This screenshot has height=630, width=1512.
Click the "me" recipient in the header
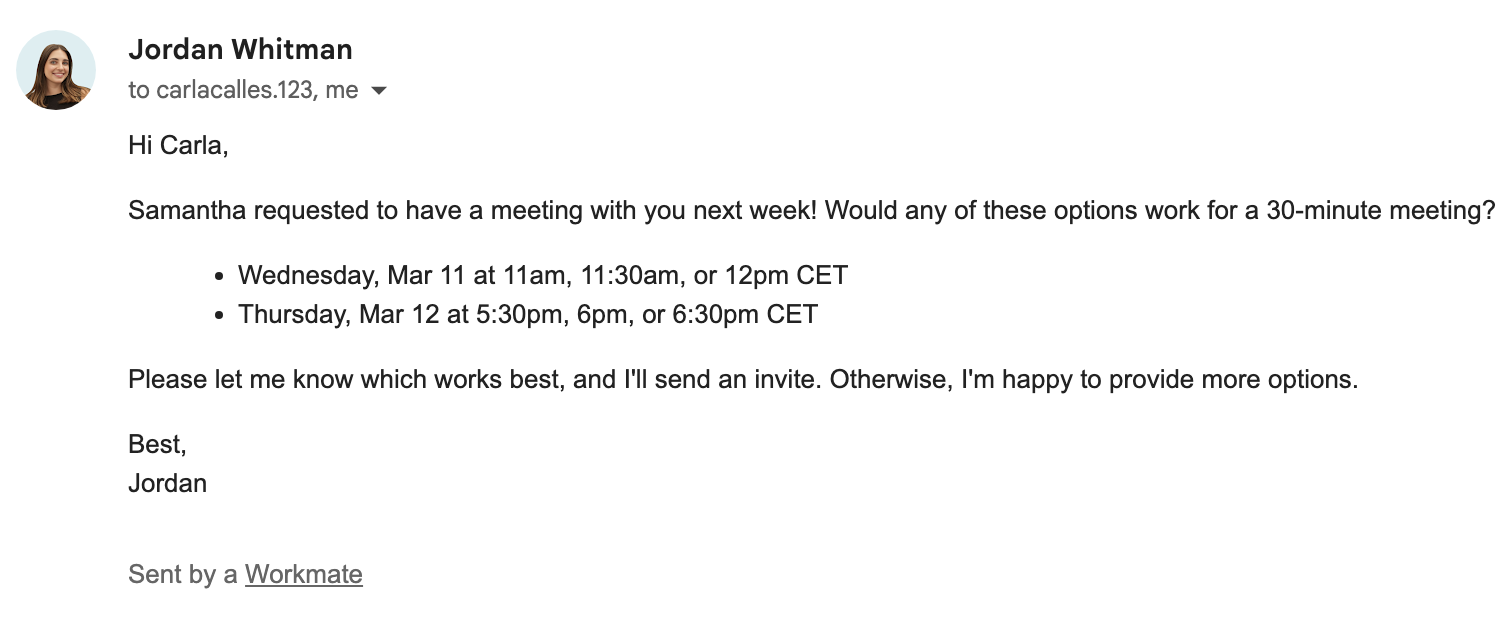[341, 90]
